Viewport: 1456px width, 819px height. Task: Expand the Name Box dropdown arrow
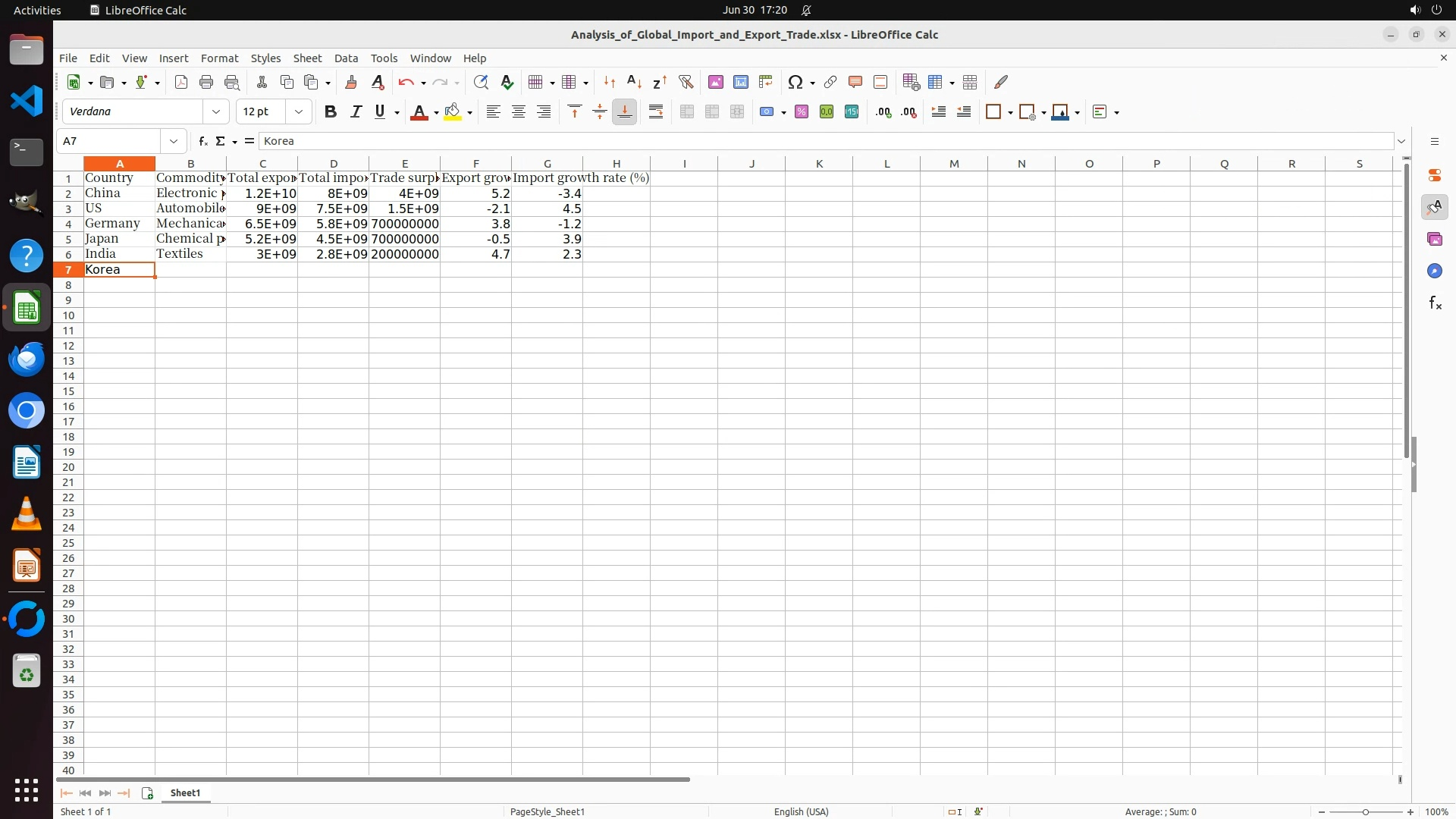click(x=174, y=141)
